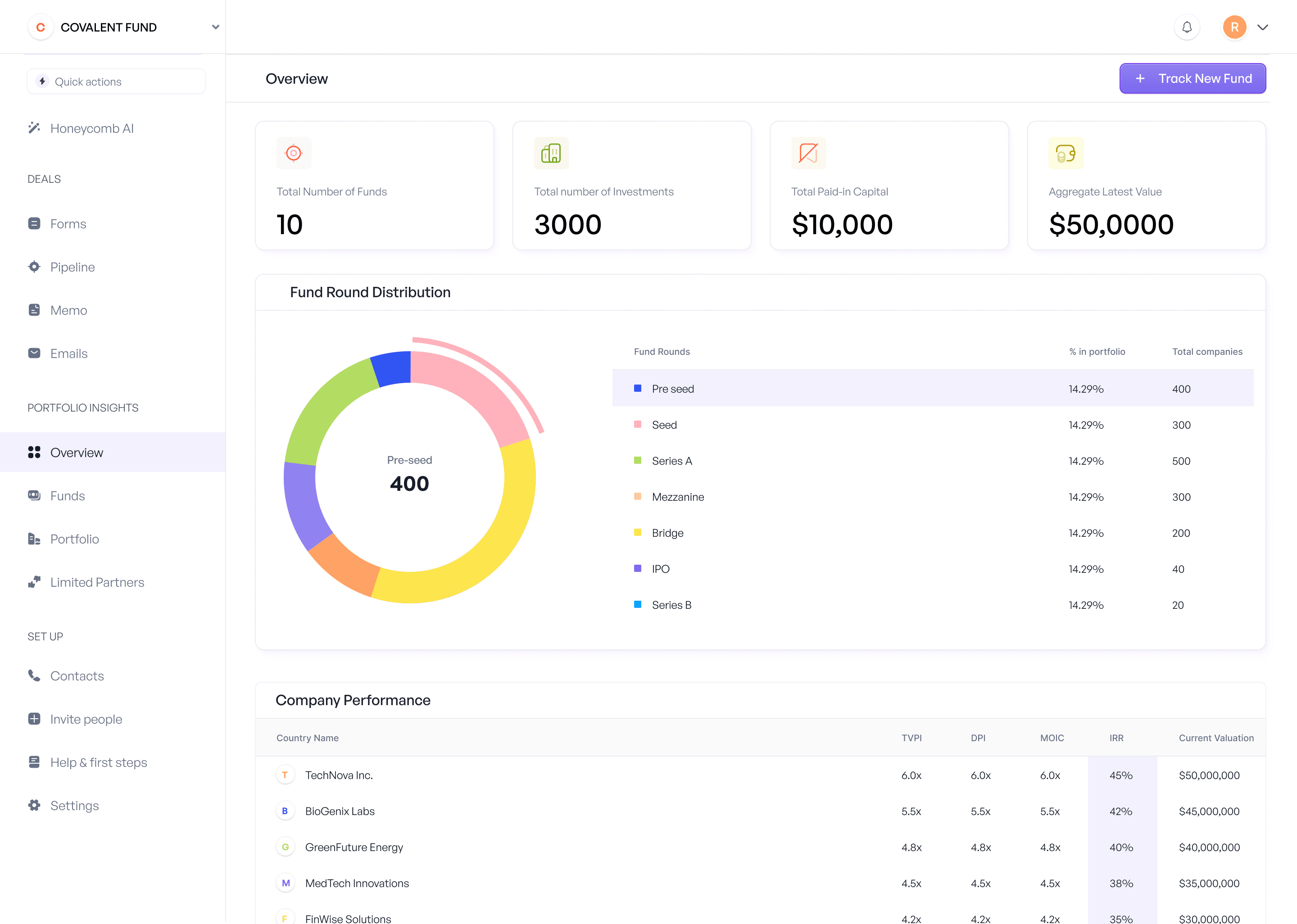Click the Track New Fund button
This screenshot has height=924, width=1297.
click(x=1193, y=78)
